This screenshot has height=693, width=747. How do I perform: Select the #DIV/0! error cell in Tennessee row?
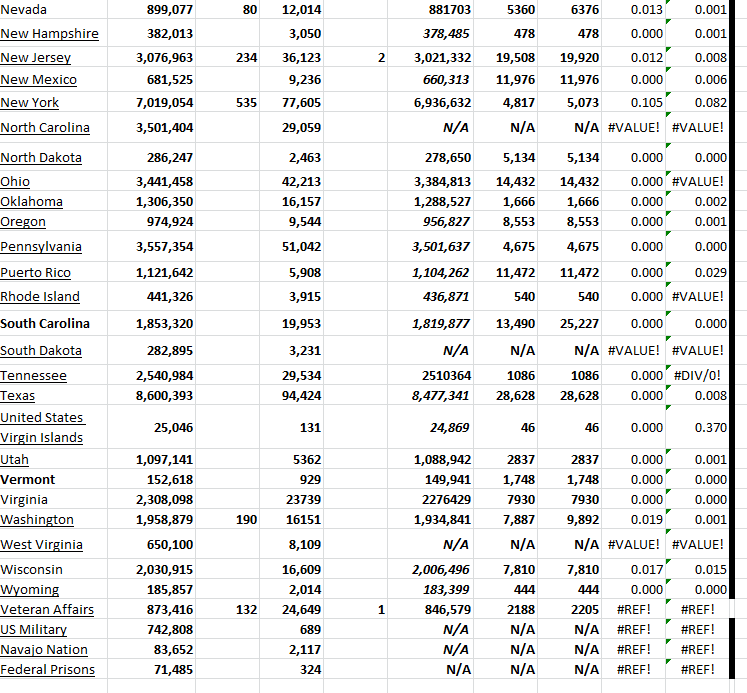click(698, 375)
